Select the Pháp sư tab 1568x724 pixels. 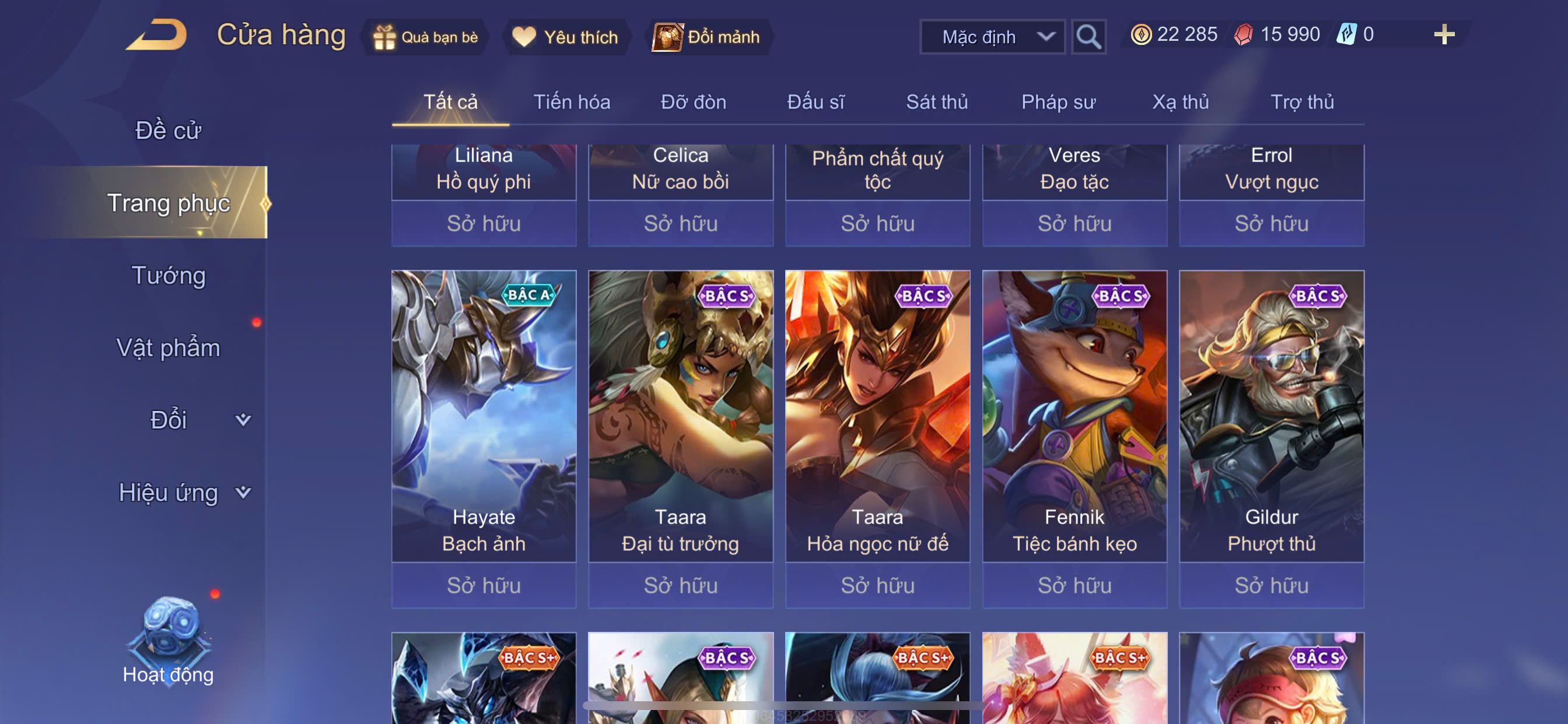[x=1058, y=102]
